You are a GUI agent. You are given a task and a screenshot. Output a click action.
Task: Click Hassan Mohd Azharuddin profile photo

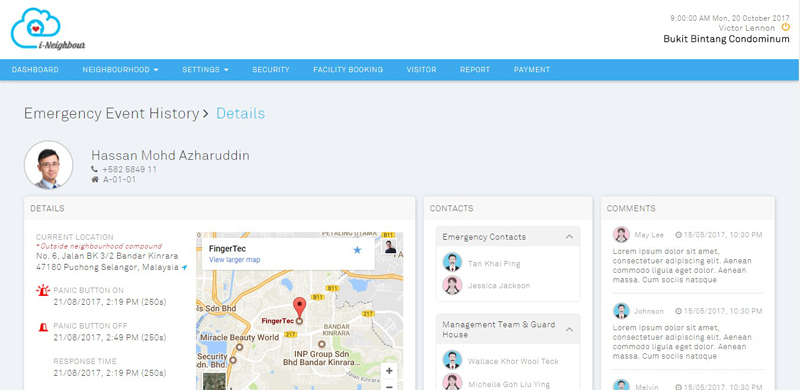(x=48, y=165)
